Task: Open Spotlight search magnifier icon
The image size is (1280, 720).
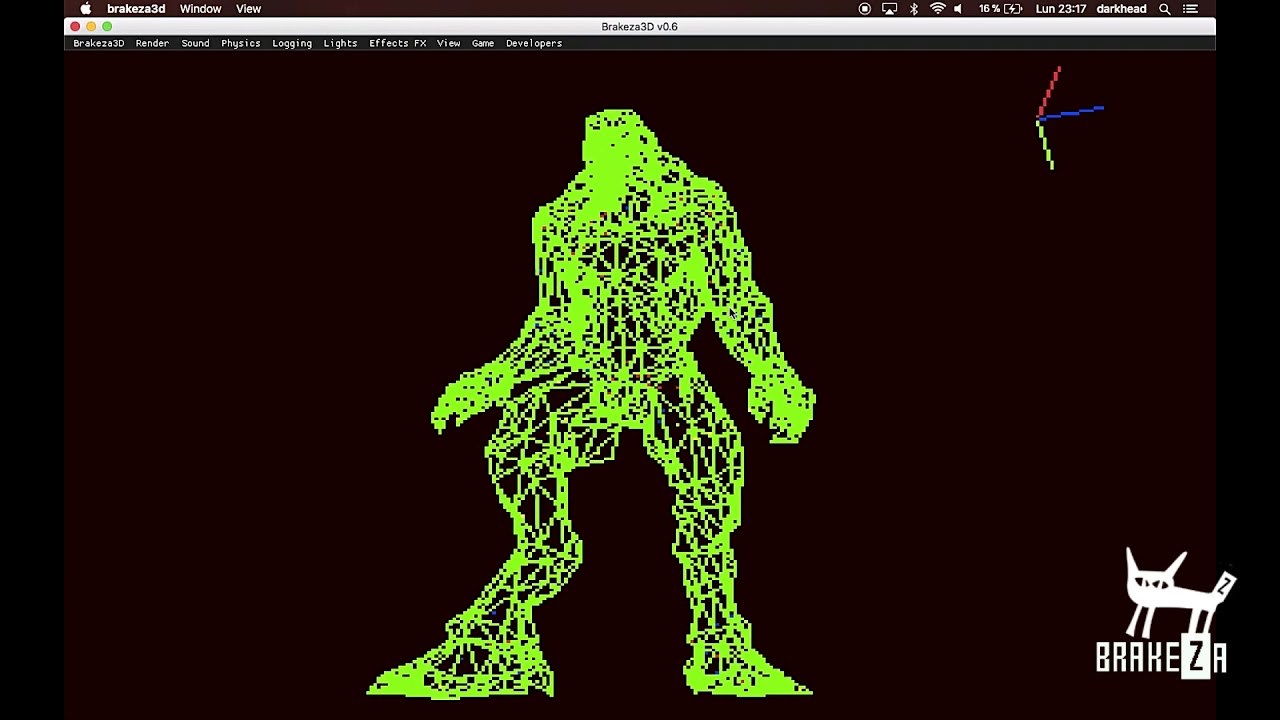Action: 1165,9
